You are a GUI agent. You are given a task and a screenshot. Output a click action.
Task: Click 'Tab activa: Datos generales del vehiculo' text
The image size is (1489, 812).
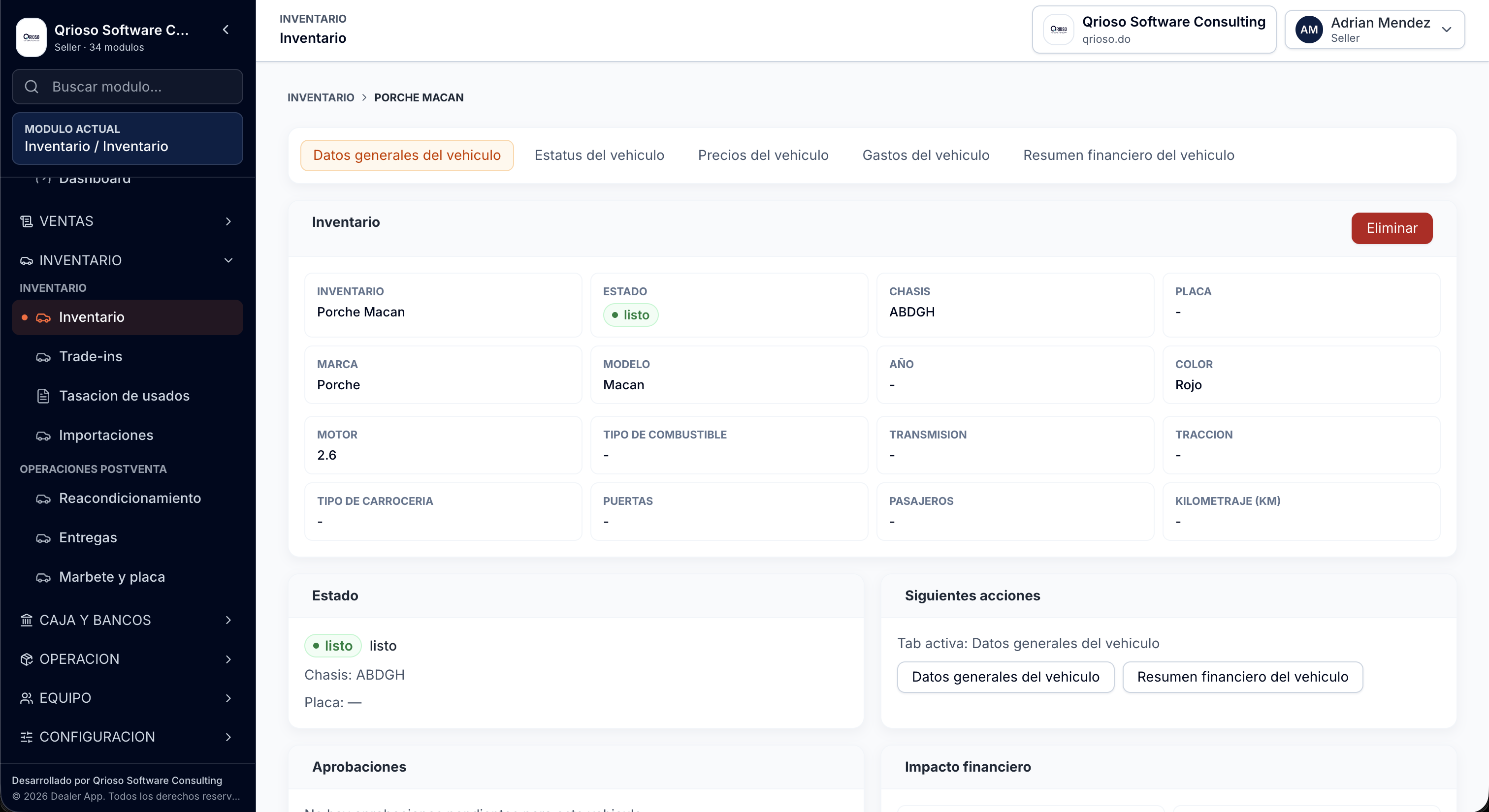pos(1028,643)
